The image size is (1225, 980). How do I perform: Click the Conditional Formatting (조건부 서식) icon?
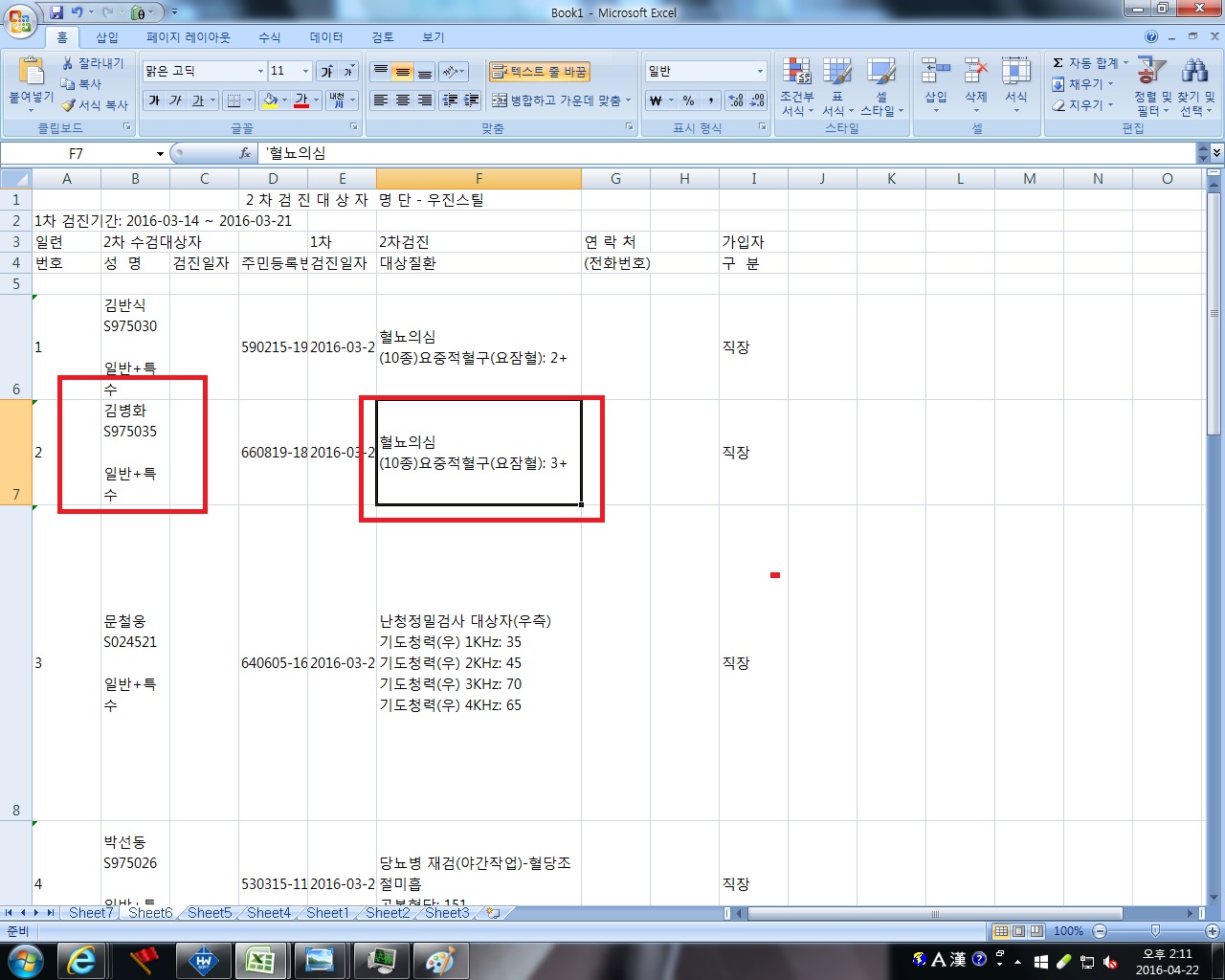click(x=796, y=72)
